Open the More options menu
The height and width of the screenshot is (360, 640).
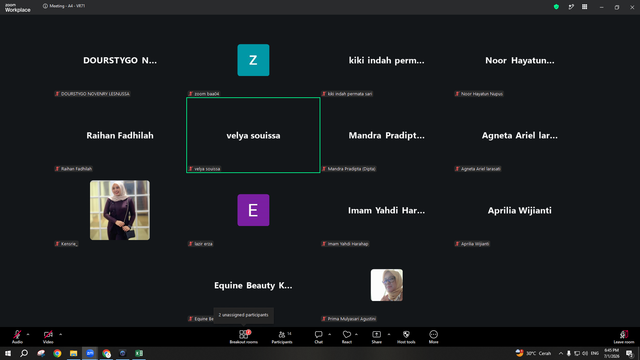tap(433, 337)
